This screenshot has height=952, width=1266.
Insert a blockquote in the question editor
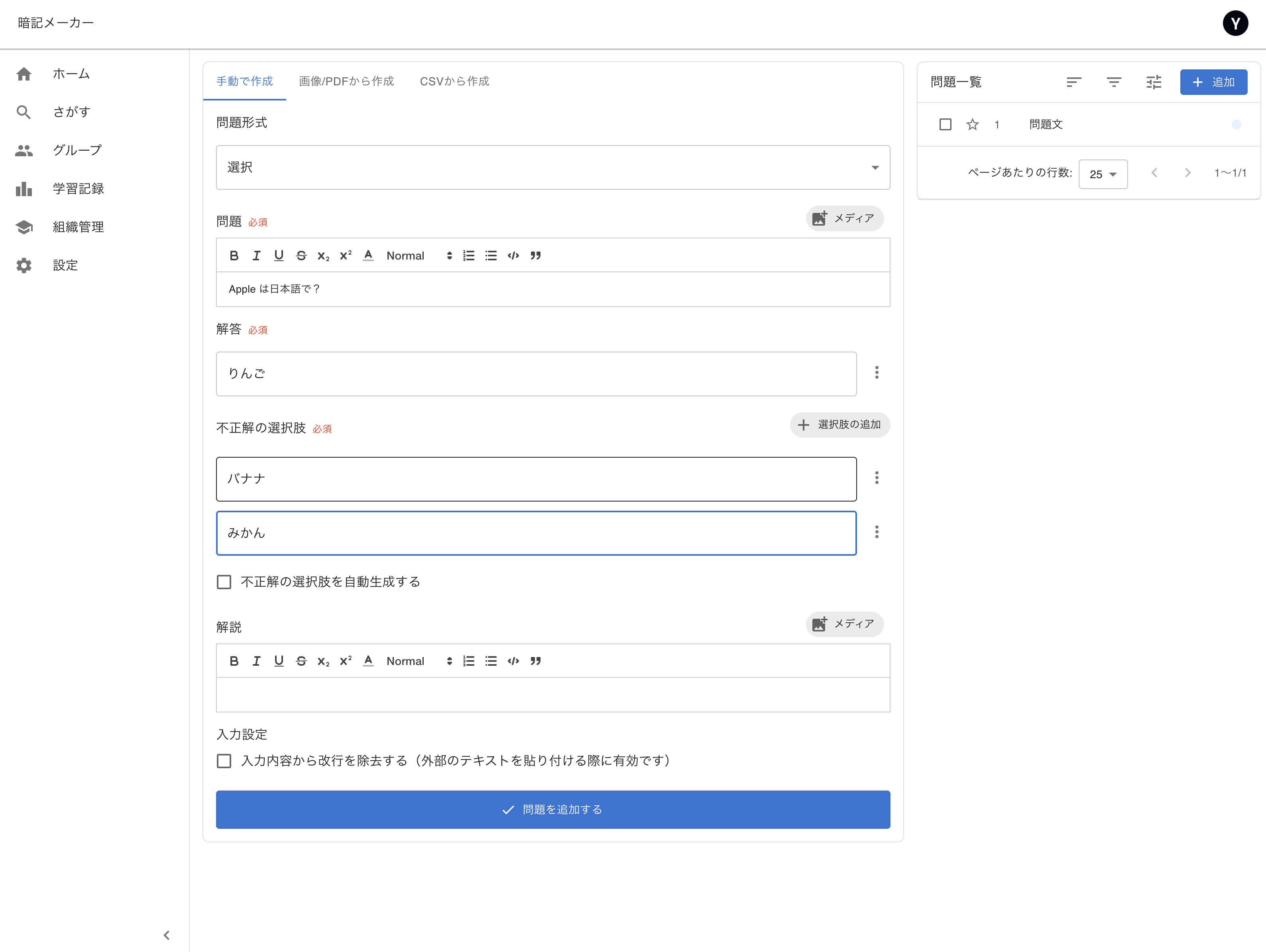535,255
